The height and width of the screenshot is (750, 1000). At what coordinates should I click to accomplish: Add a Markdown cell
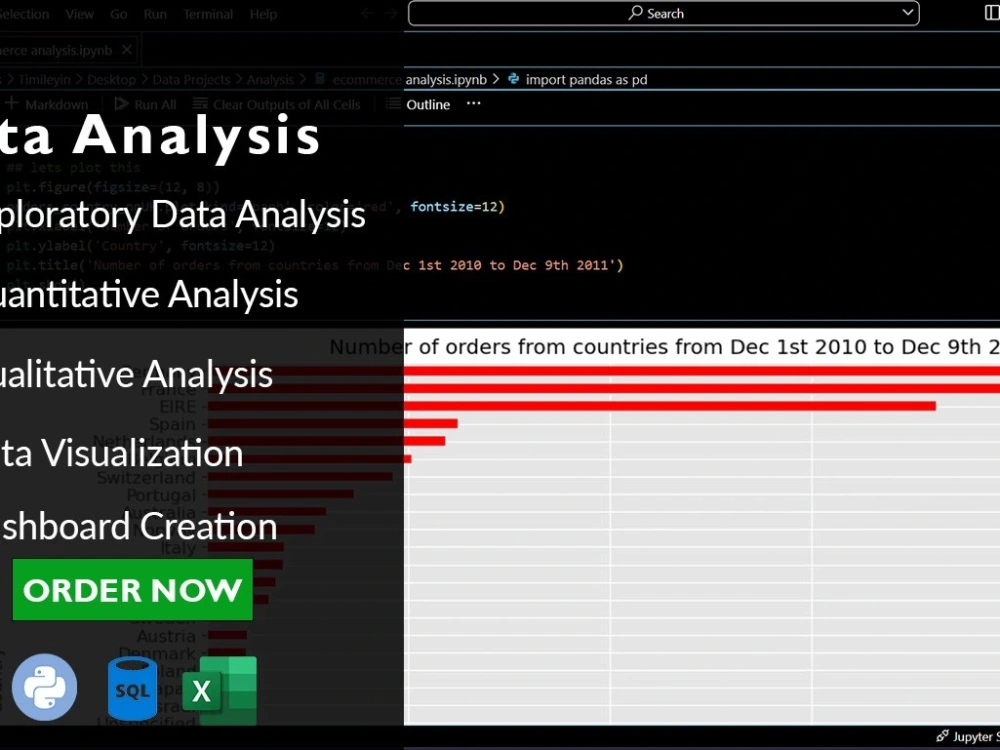click(x=46, y=104)
